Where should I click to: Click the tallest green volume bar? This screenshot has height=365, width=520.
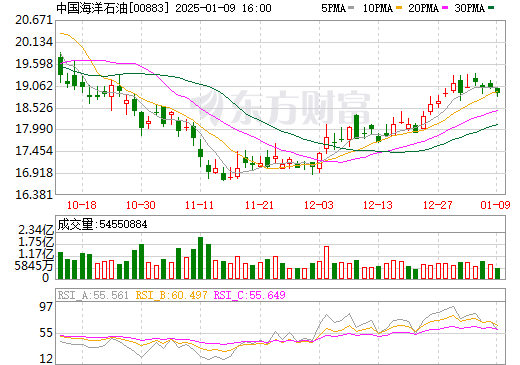click(201, 258)
